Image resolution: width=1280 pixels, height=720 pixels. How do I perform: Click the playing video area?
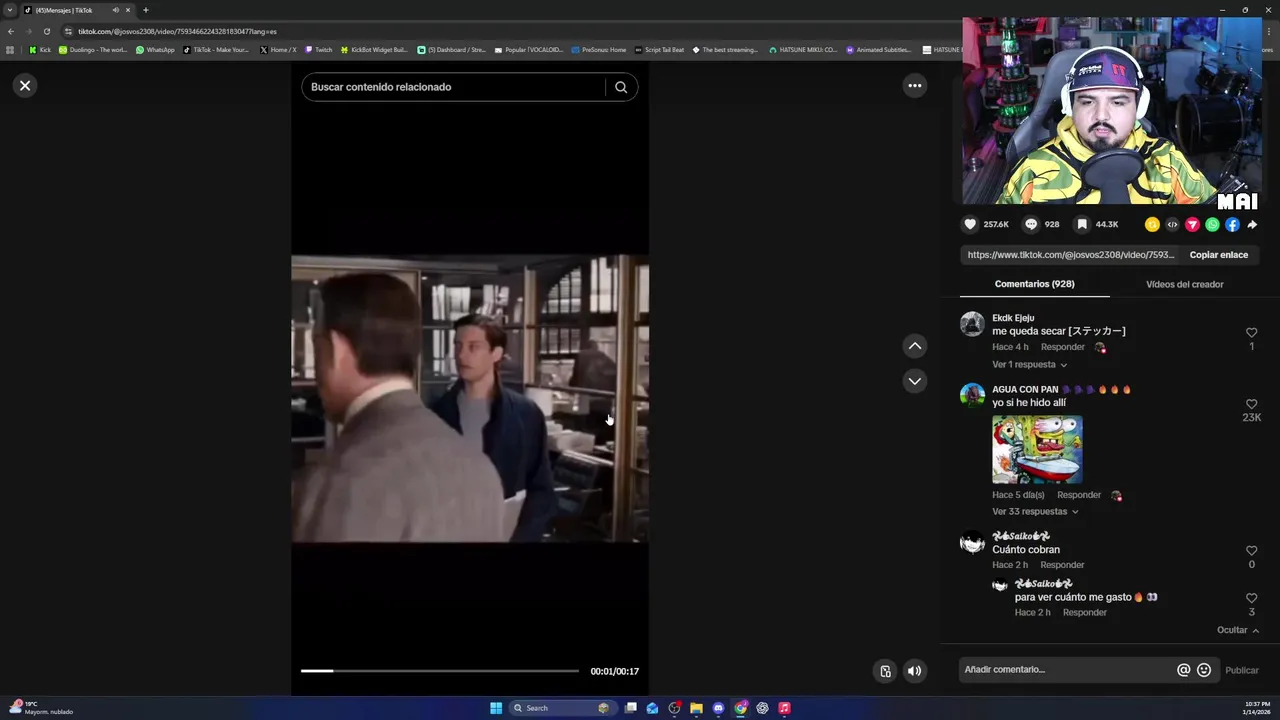[x=470, y=399]
